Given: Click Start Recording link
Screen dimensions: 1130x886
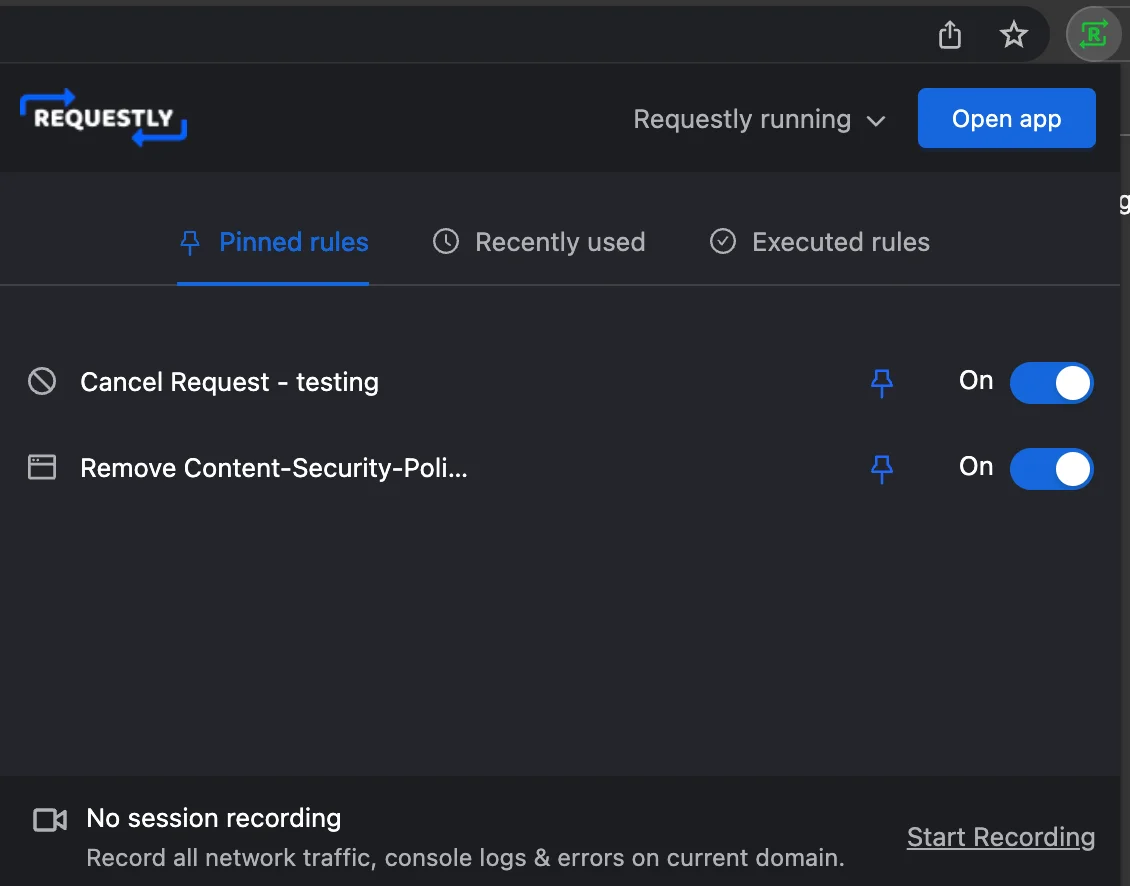Looking at the screenshot, I should tap(1000, 837).
